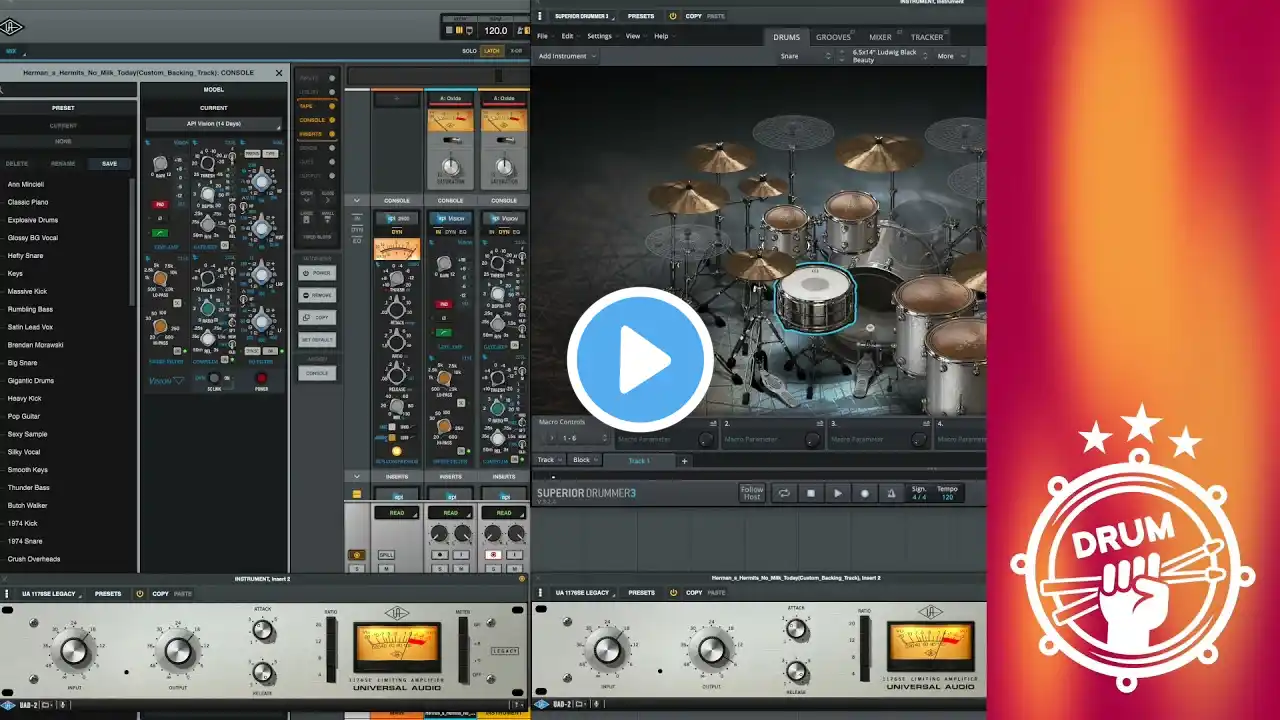Click the Power button in the console strip options

317,273
